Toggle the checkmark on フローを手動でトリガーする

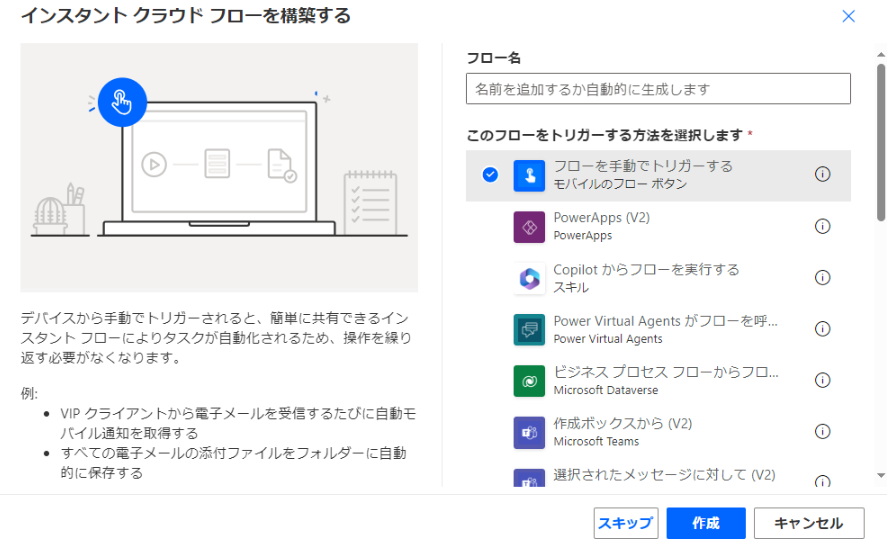pos(490,175)
